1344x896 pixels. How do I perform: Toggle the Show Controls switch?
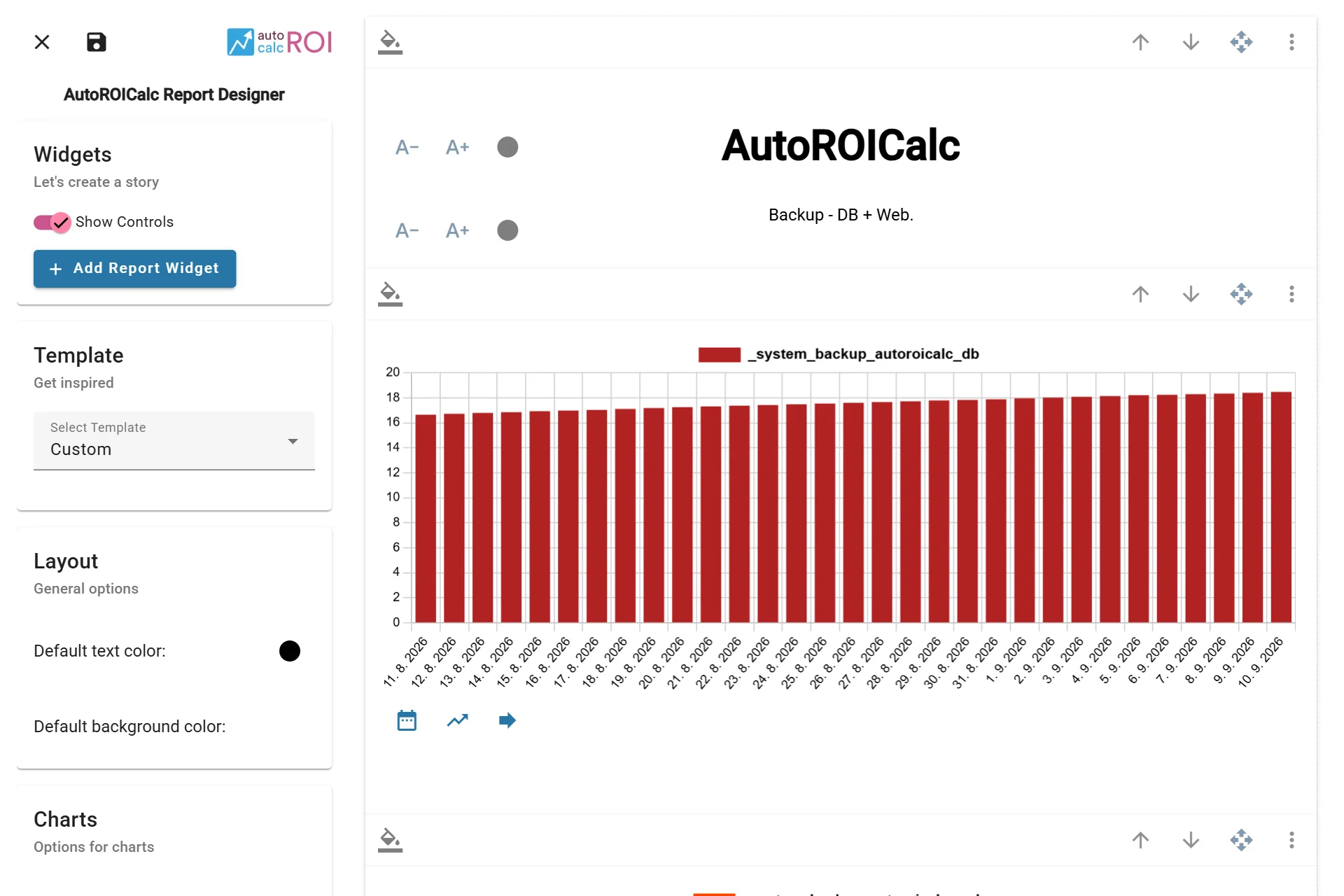[52, 223]
